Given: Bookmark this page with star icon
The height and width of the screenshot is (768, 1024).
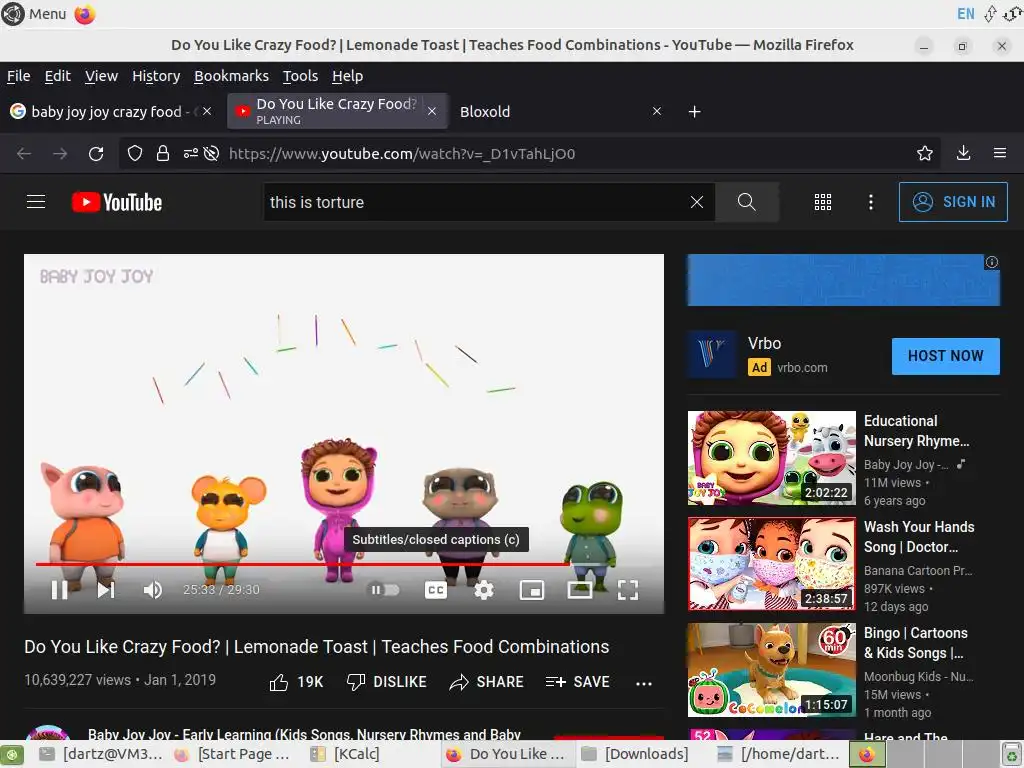Looking at the screenshot, I should pyautogui.click(x=924, y=153).
